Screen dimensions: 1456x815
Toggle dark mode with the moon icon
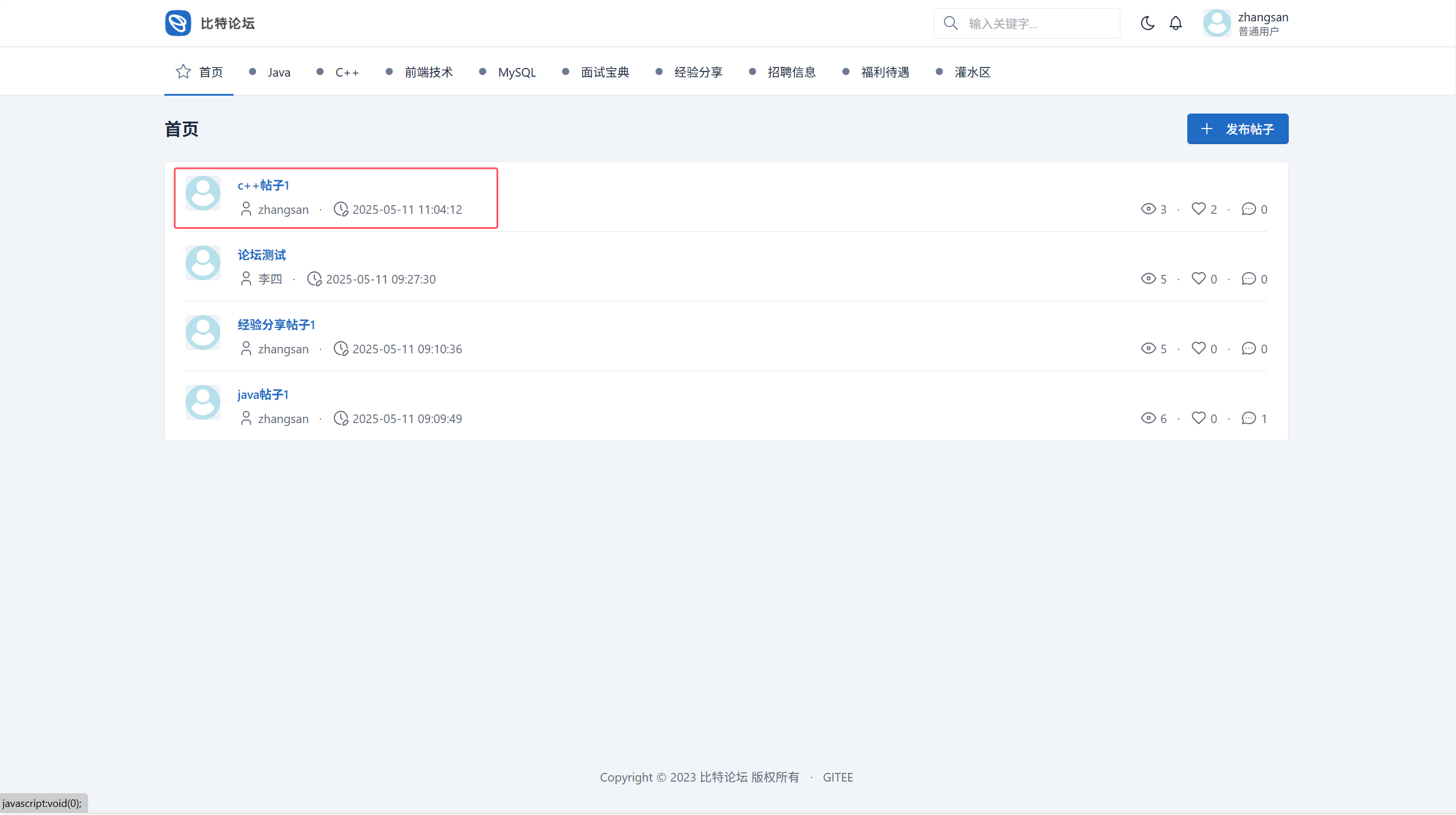(1148, 23)
